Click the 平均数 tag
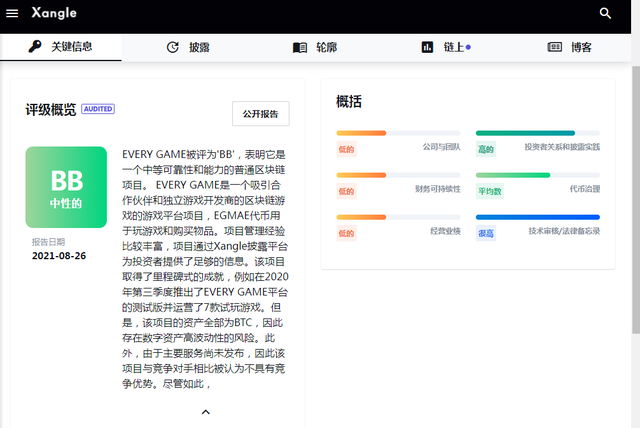Screen dimensions: 640x428 [490, 191]
